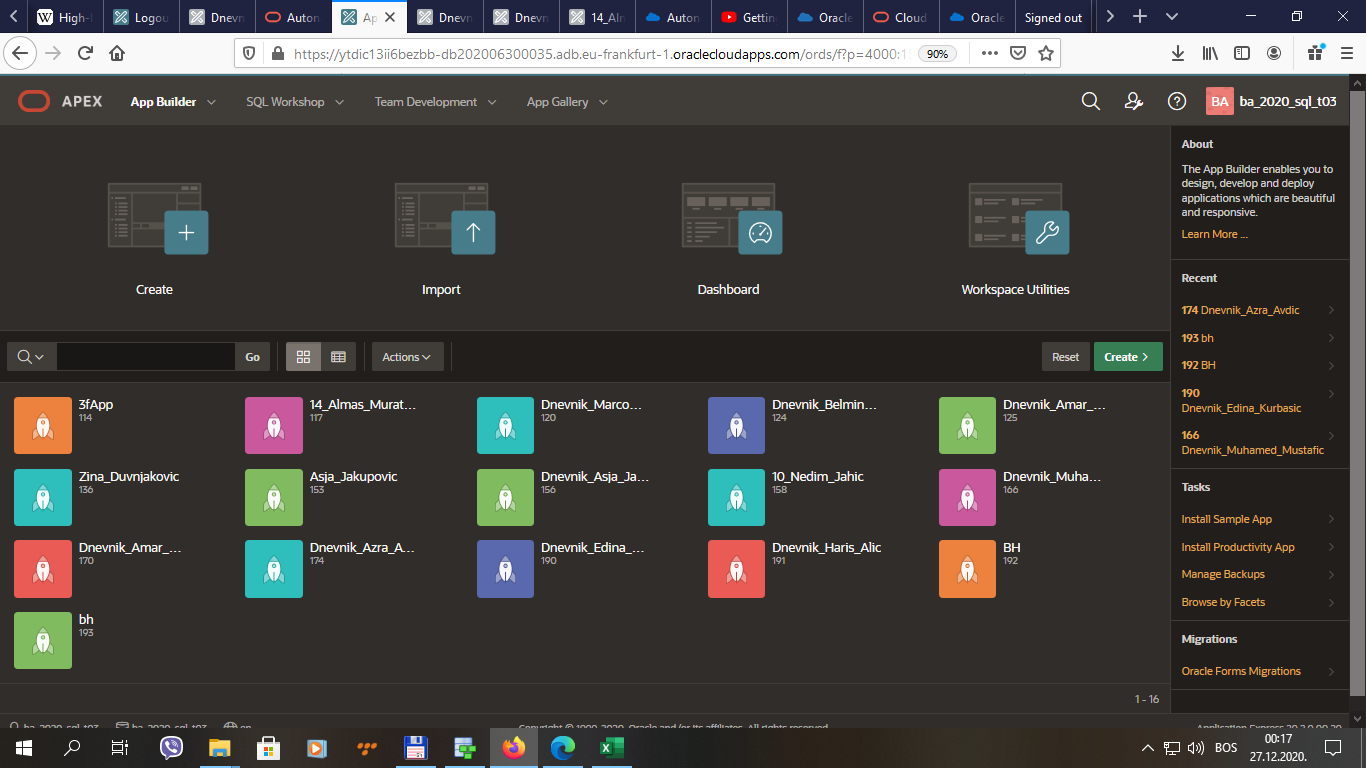Image resolution: width=1366 pixels, height=768 pixels.
Task: Reload the page in Firefox
Action: 86,53
